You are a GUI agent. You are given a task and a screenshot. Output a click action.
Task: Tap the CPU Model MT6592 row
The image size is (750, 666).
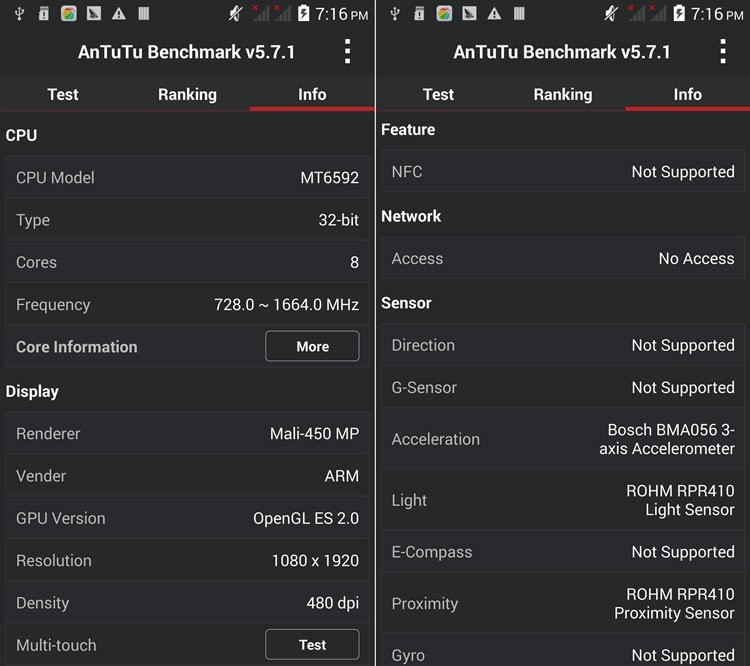click(x=187, y=178)
